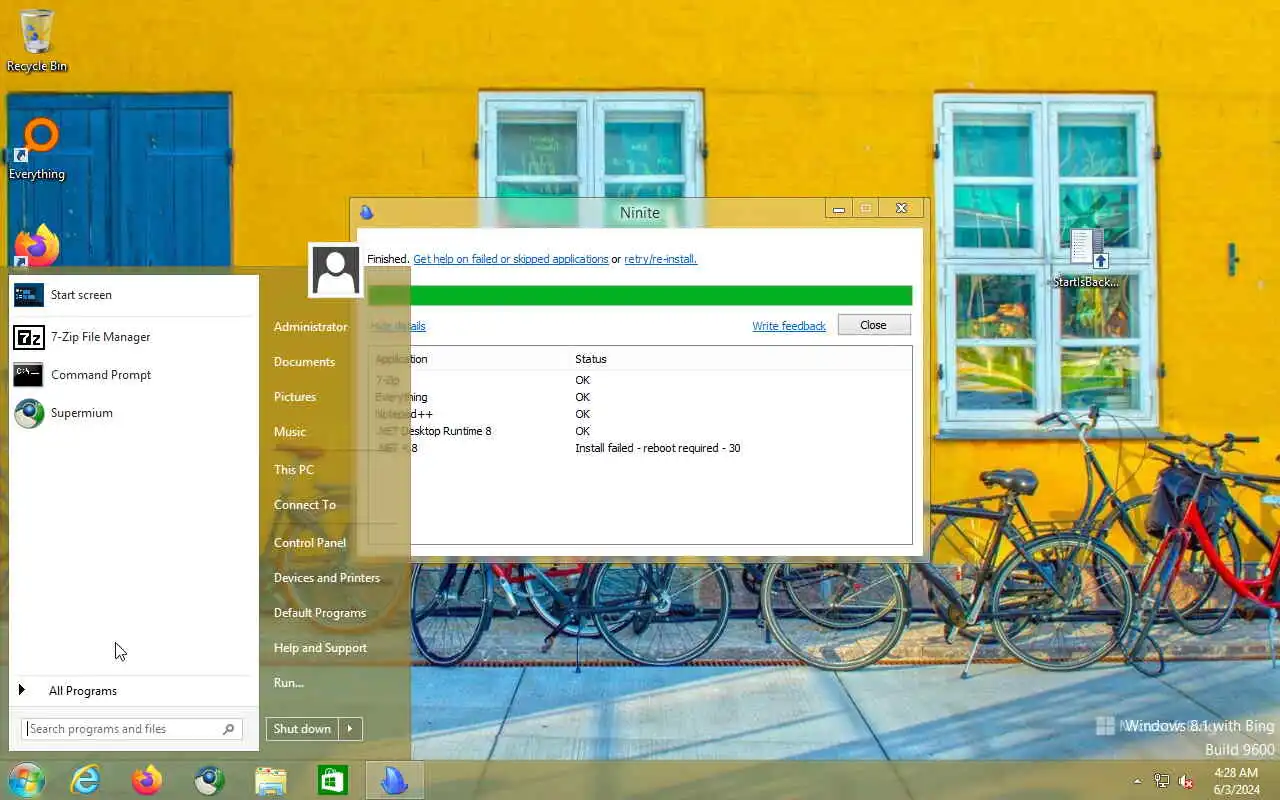Open File Explorer from taskbar
The width and height of the screenshot is (1280, 800).
pos(271,780)
